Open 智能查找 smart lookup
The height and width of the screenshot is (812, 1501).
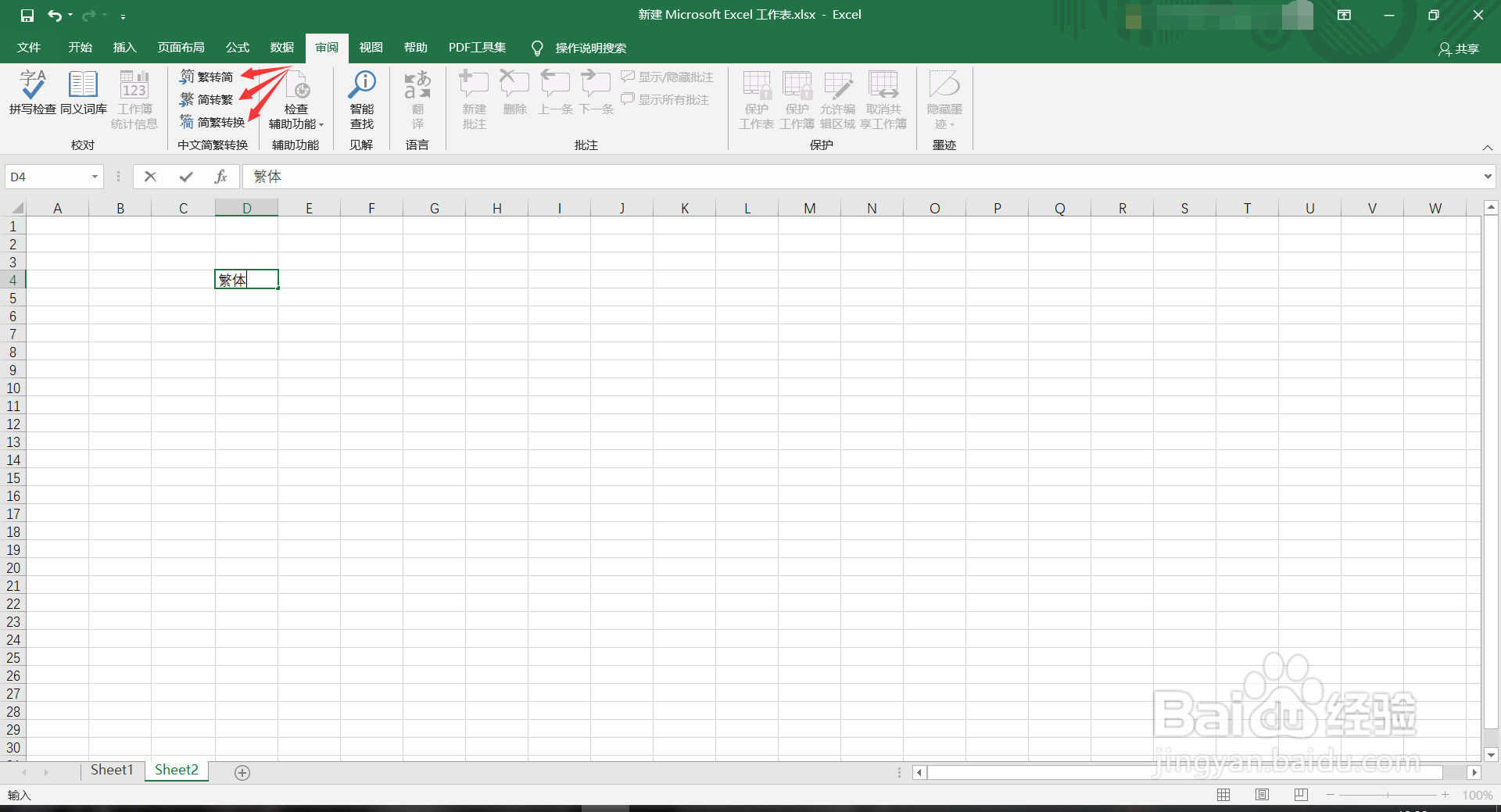(x=362, y=99)
